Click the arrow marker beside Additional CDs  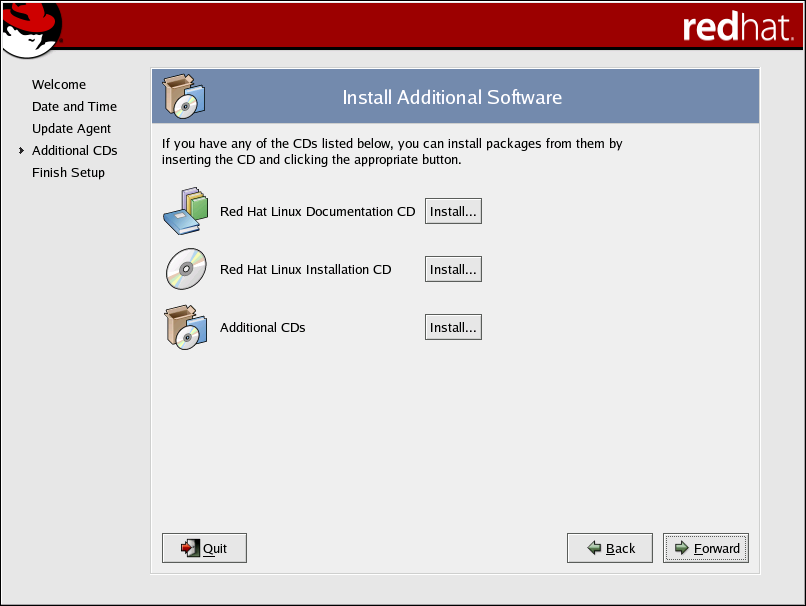coord(21,151)
